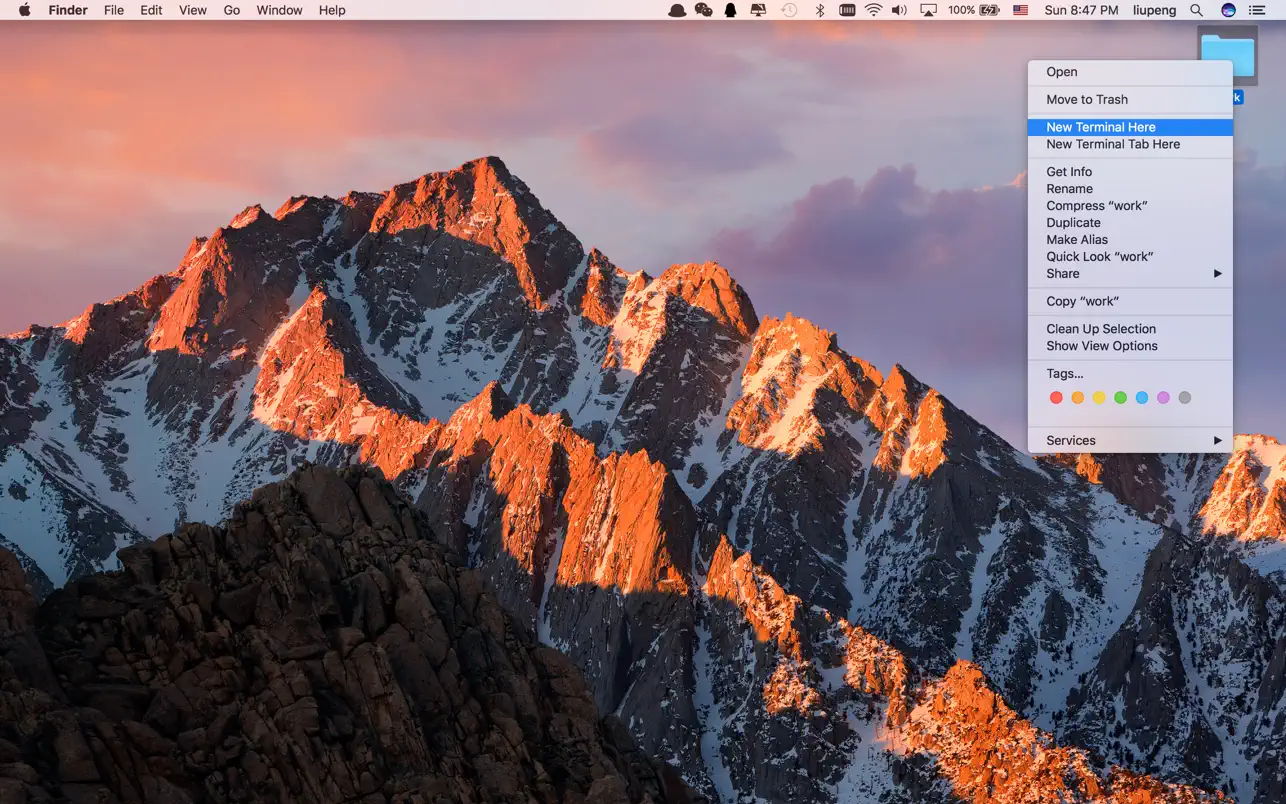Open the AirPlay screen mirroring menu
This screenshot has height=804, width=1286.
(x=929, y=10)
